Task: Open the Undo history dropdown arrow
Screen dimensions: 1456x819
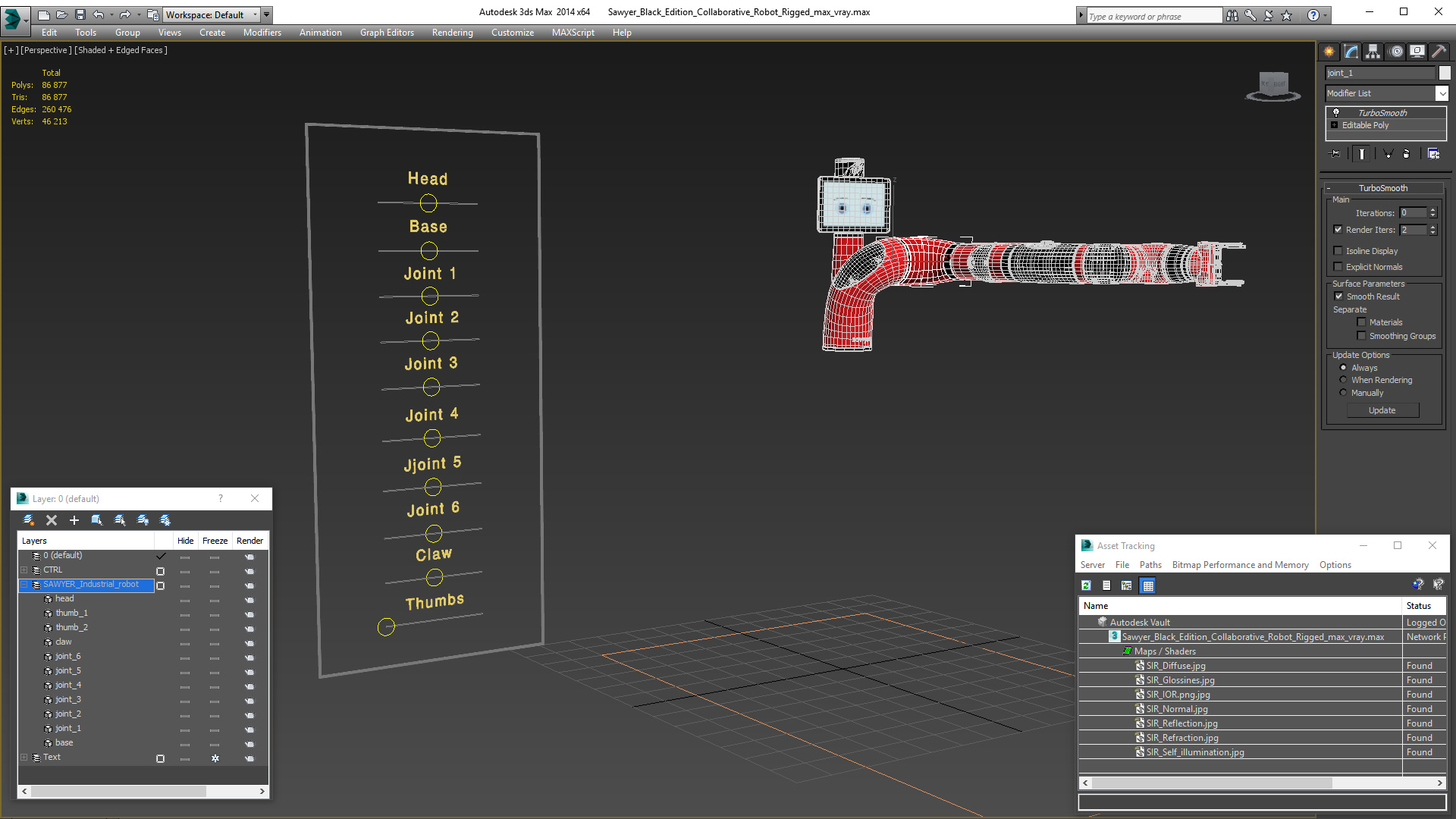Action: click(x=111, y=14)
